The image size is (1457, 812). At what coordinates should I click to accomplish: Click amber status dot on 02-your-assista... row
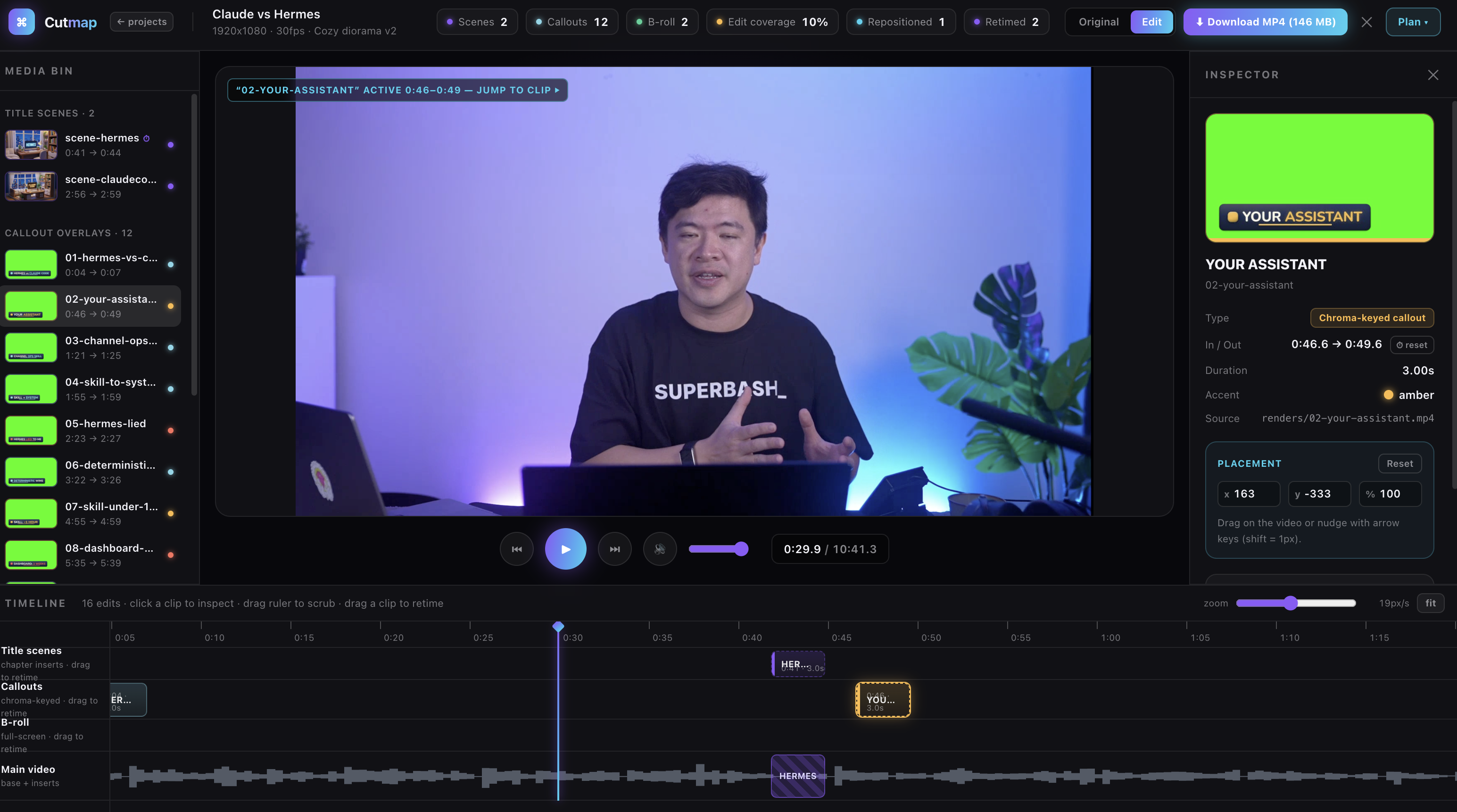(171, 306)
